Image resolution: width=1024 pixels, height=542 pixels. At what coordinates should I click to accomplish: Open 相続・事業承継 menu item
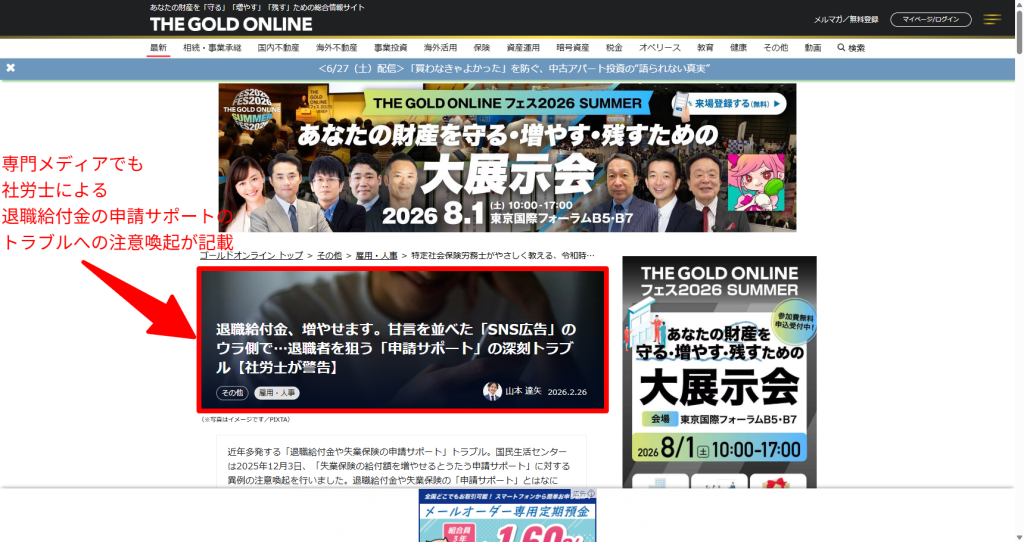(212, 48)
